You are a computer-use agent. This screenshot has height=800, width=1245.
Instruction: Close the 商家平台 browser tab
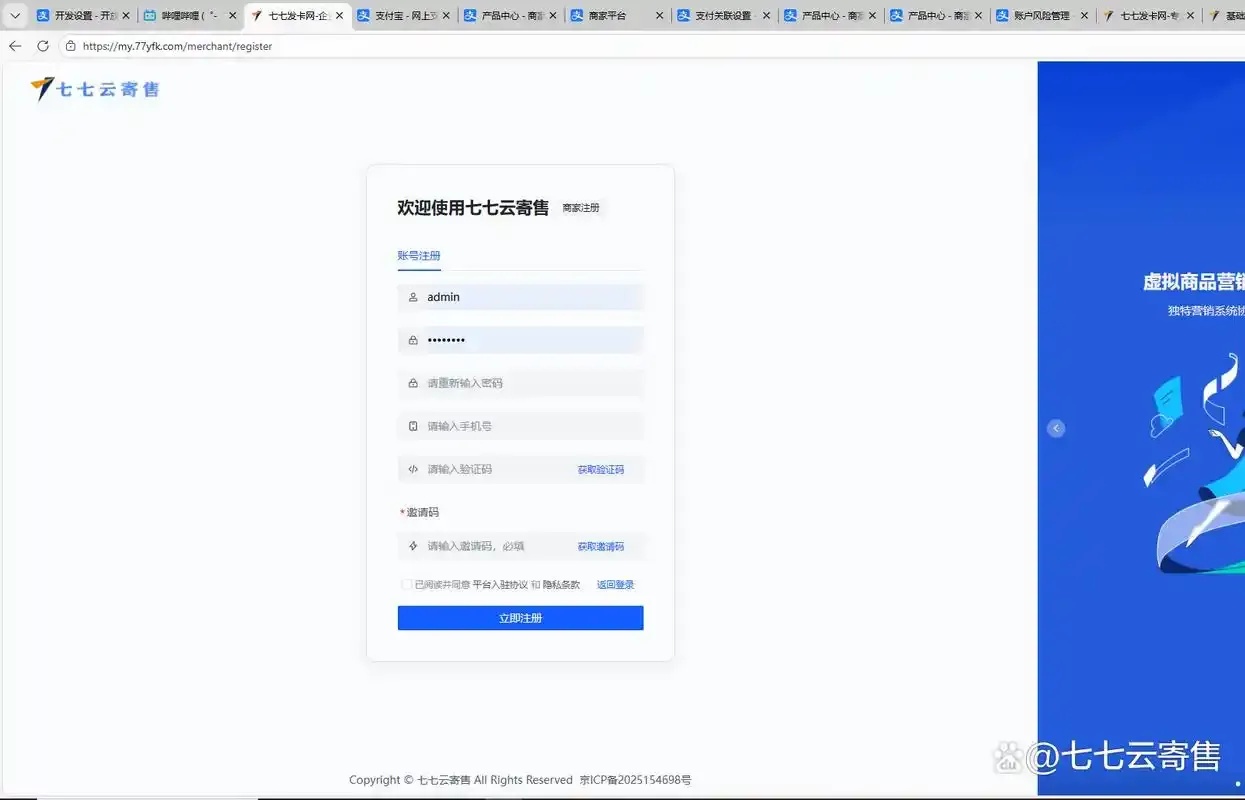[660, 16]
